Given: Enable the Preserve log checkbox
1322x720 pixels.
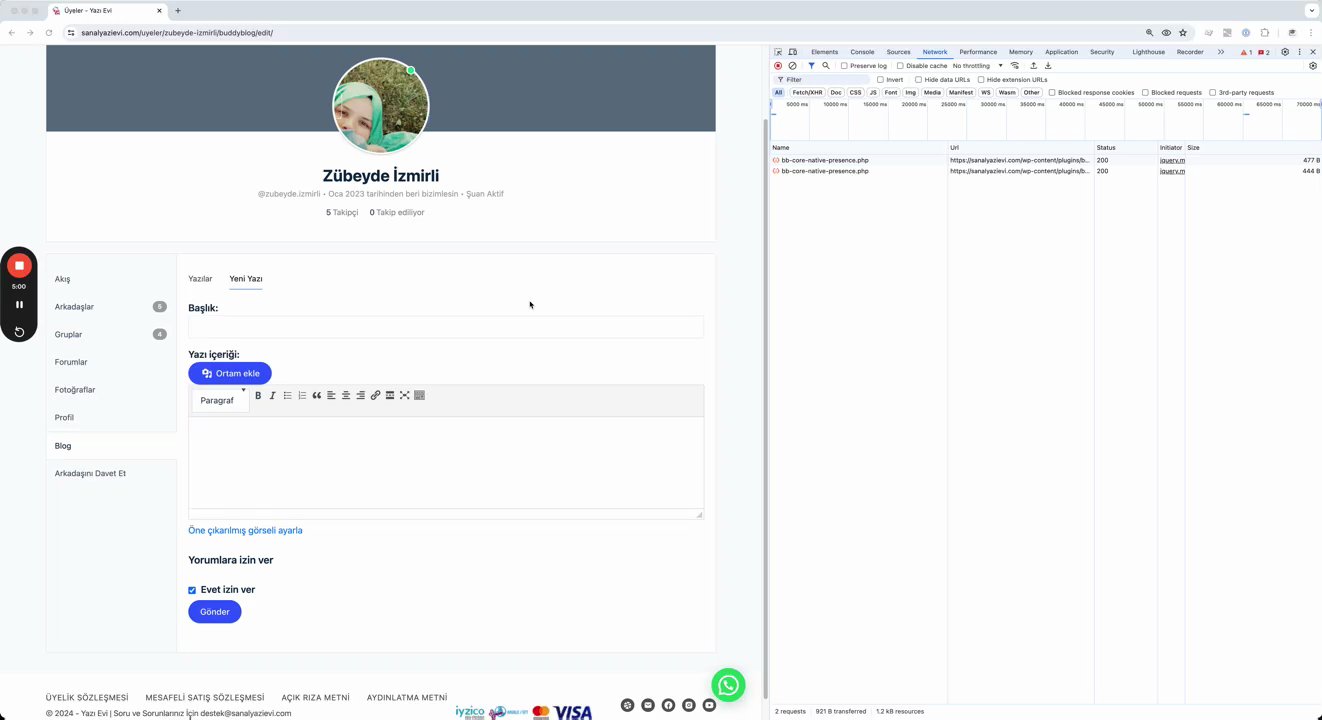Looking at the screenshot, I should tap(844, 66).
